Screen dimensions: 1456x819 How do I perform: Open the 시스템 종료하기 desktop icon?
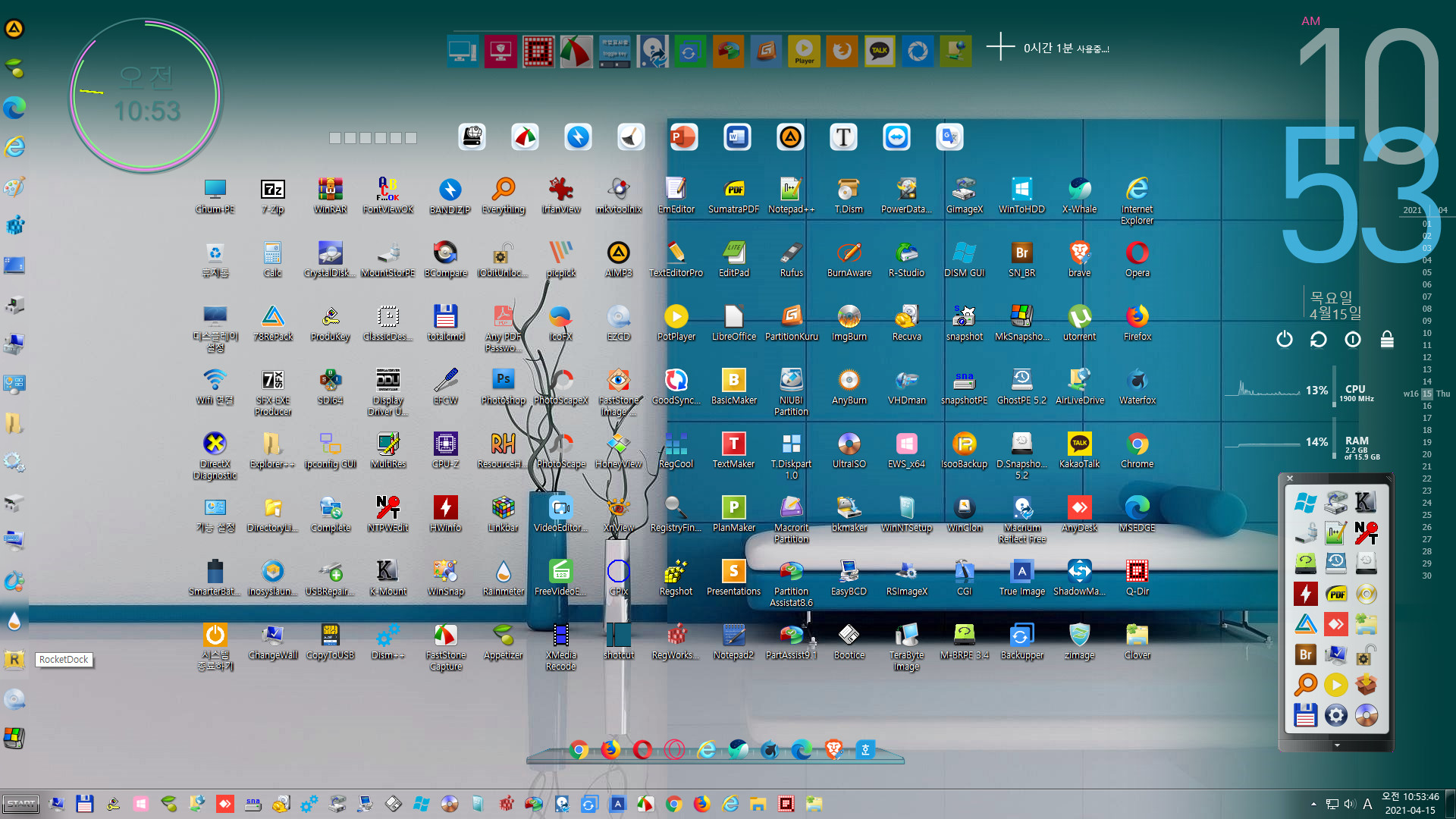point(215,646)
